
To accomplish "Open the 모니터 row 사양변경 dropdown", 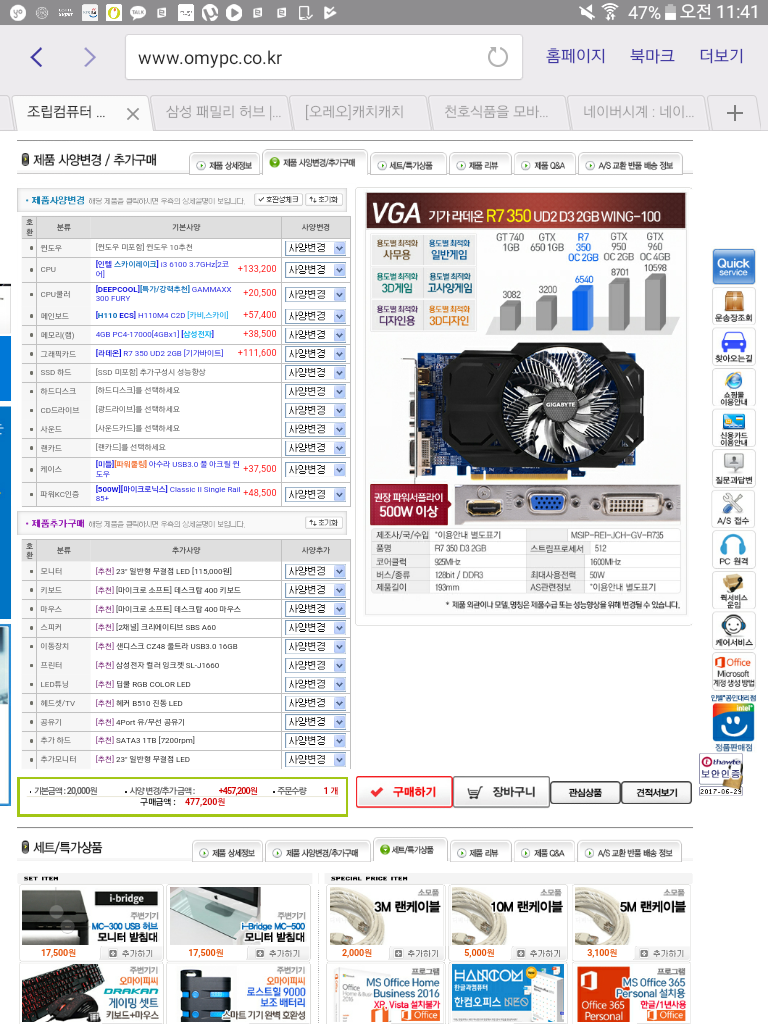I will (x=315, y=571).
